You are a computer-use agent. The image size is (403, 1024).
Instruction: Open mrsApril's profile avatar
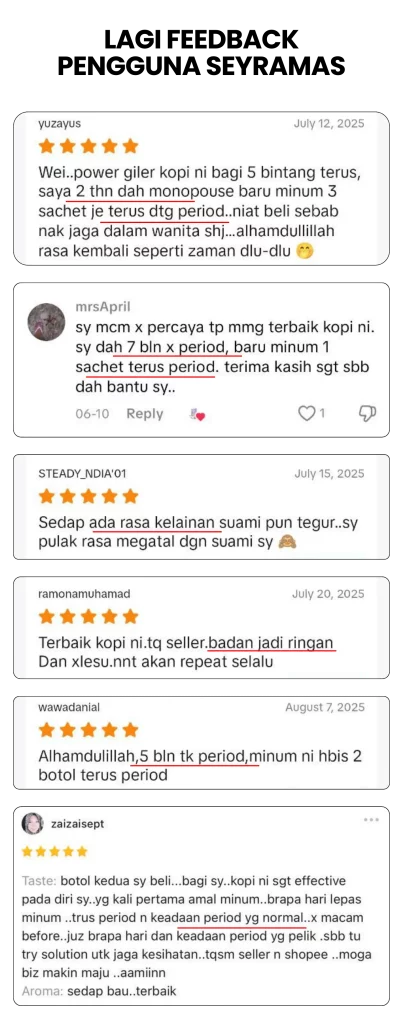46,322
